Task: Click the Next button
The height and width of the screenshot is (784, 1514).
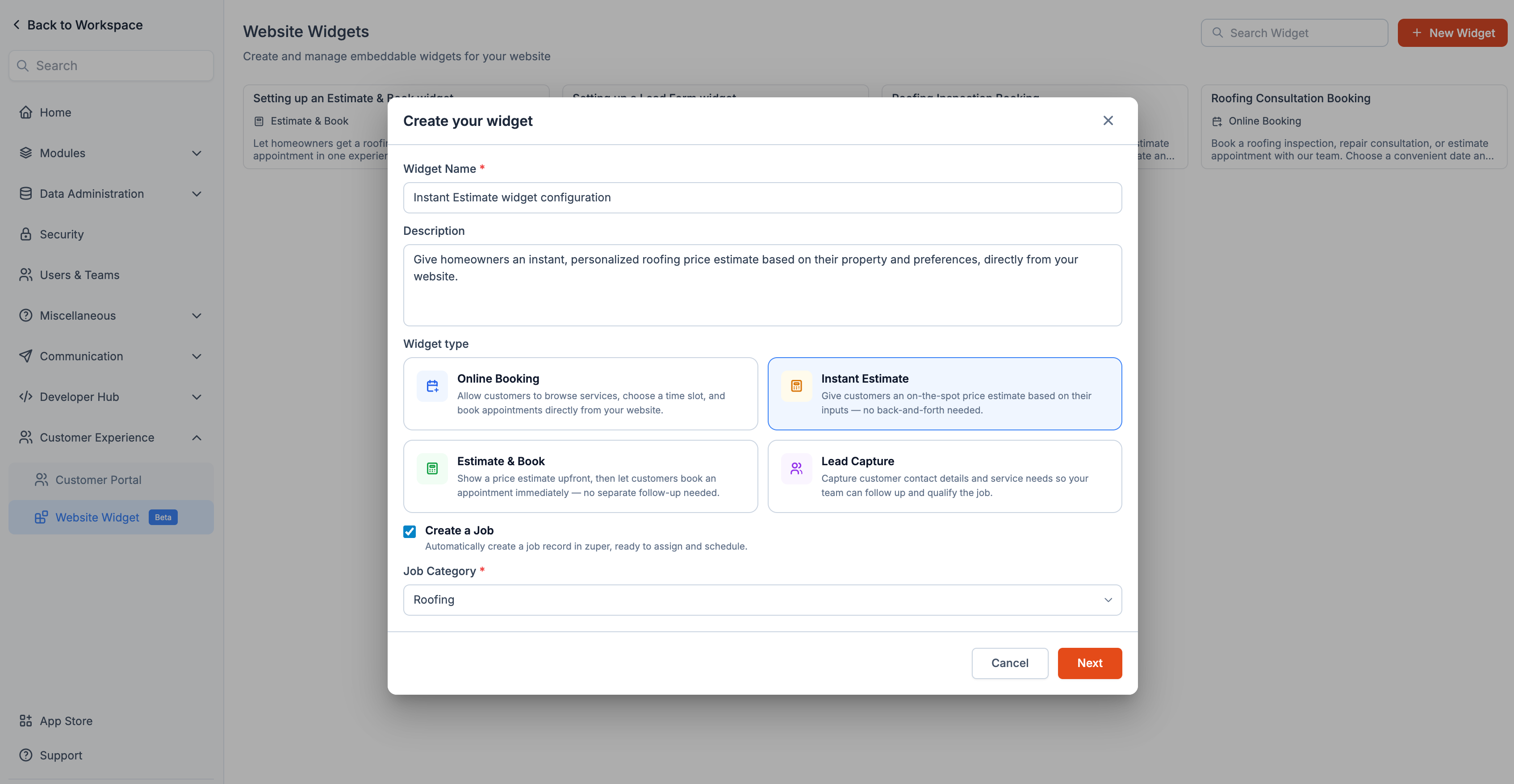Action: (1090, 663)
